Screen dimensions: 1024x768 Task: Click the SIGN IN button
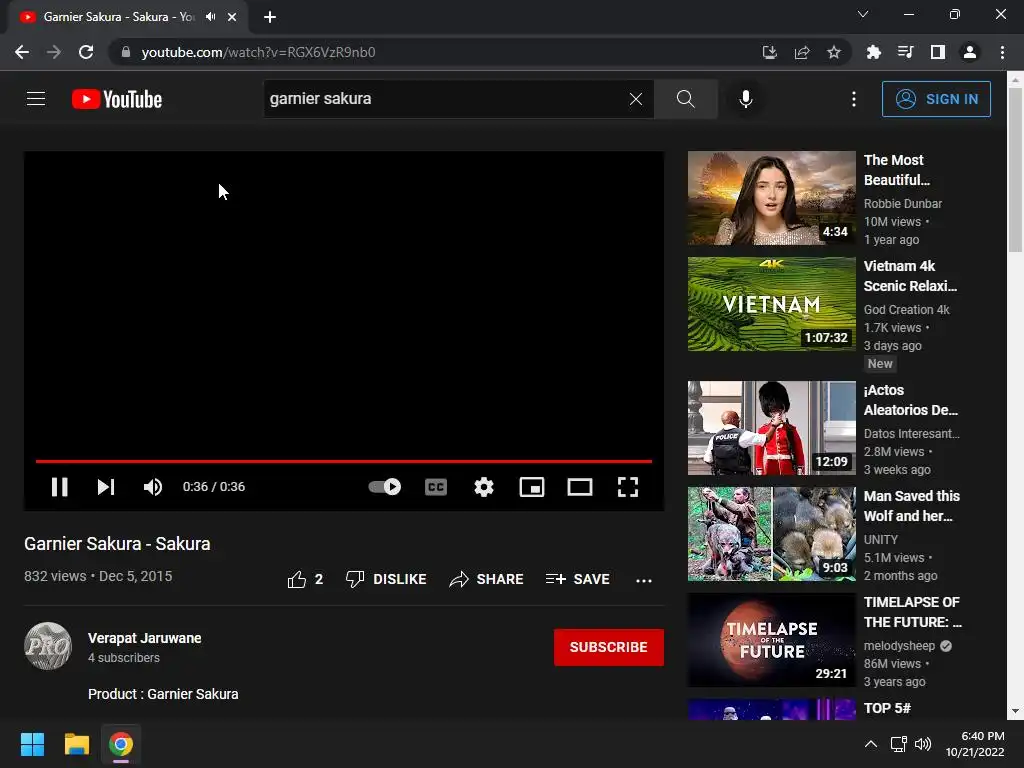click(x=936, y=99)
